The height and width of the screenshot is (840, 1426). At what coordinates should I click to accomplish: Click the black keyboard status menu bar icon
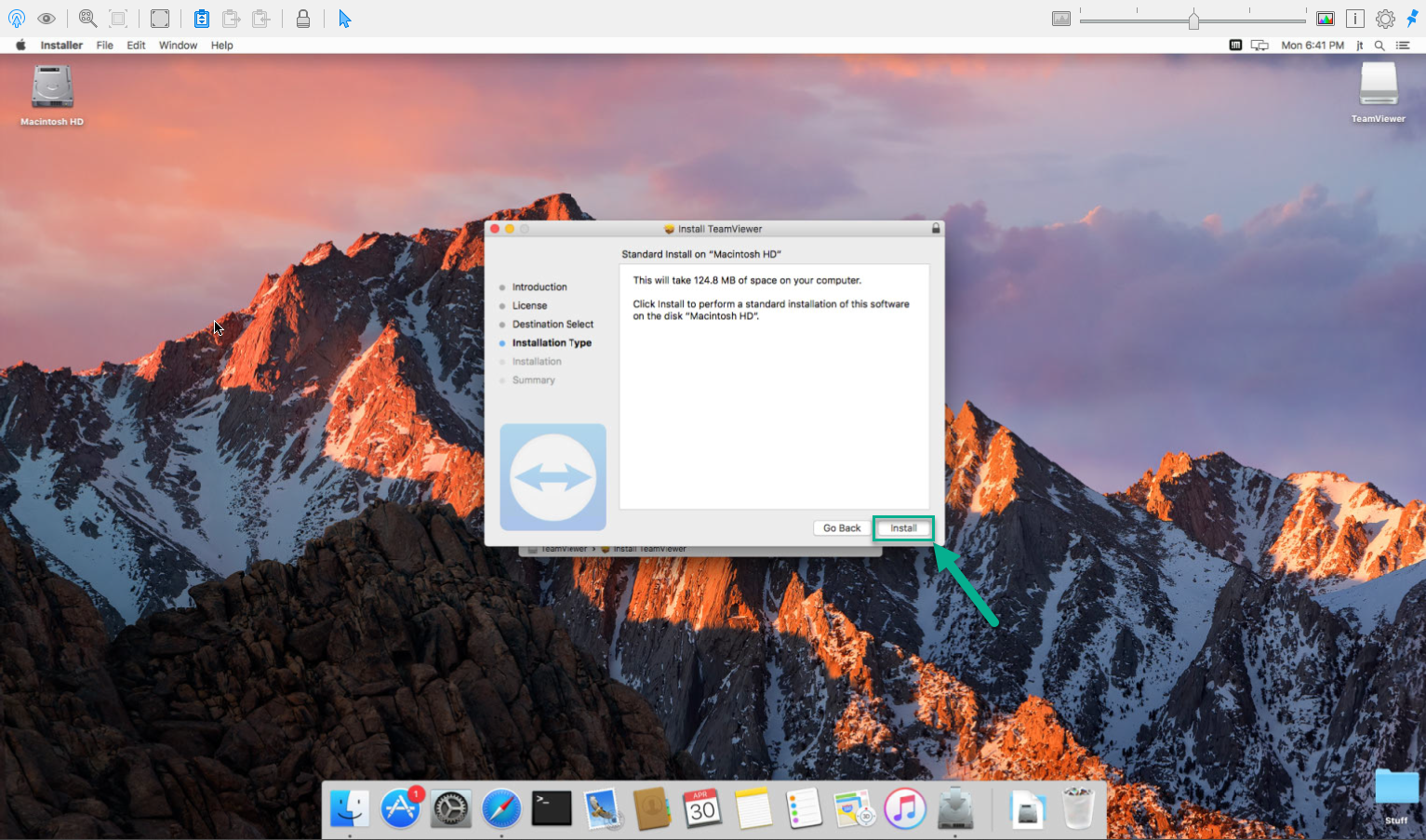(1235, 45)
